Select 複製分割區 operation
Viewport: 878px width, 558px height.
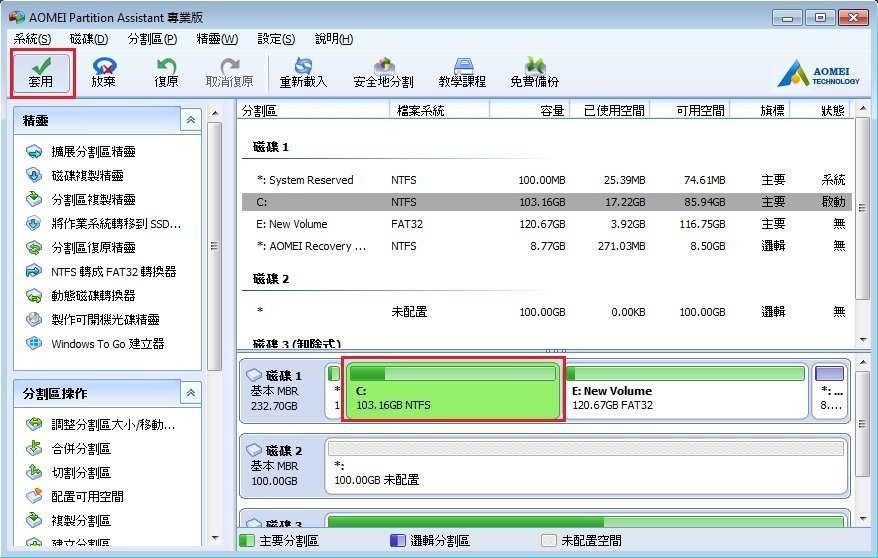[x=69, y=521]
